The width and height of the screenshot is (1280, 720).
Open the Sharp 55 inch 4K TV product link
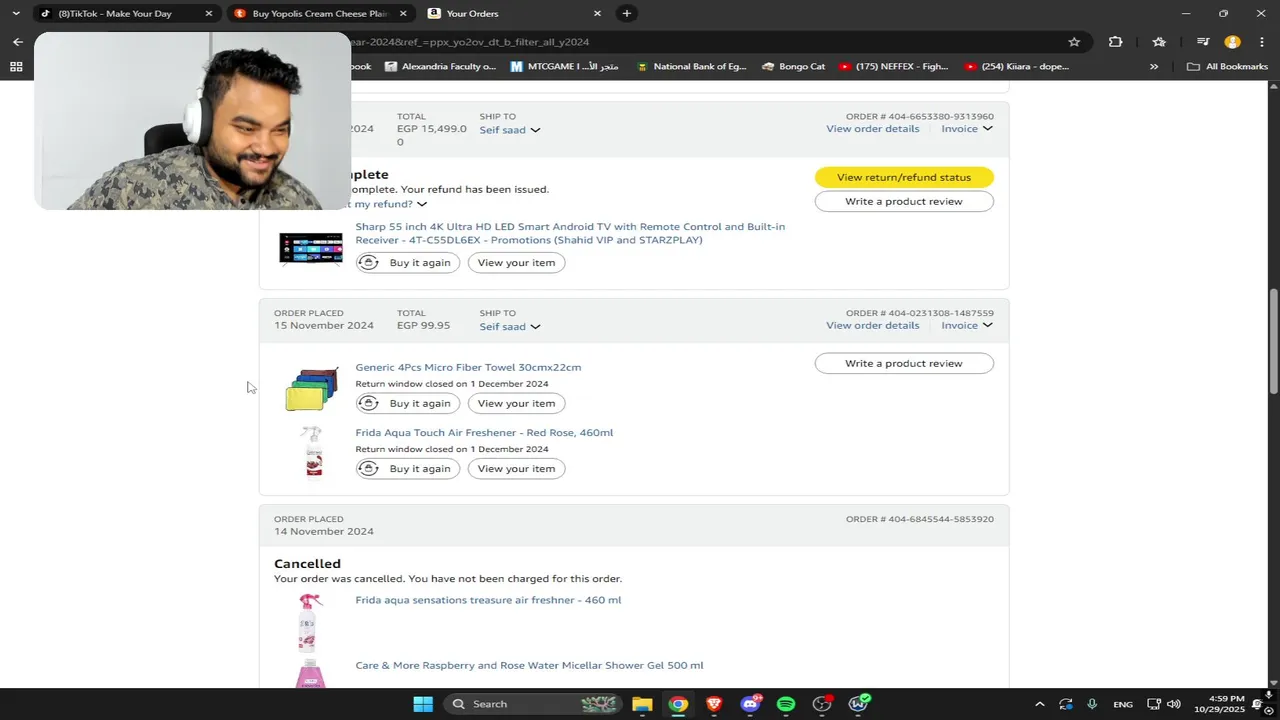point(570,233)
